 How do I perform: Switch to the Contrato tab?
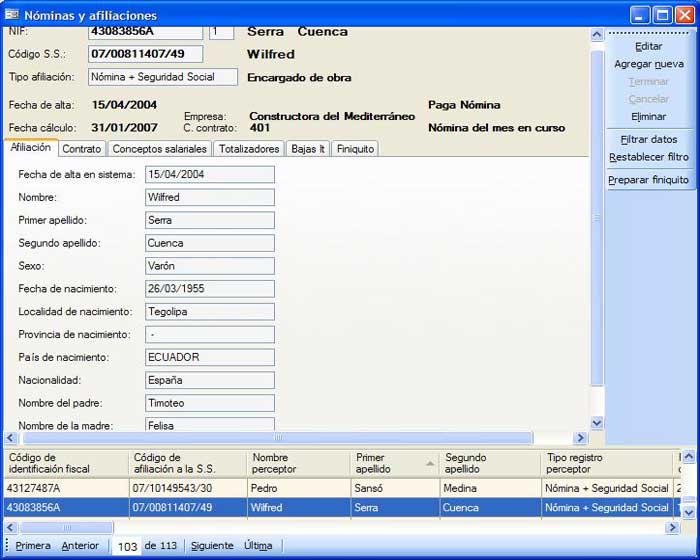81,149
